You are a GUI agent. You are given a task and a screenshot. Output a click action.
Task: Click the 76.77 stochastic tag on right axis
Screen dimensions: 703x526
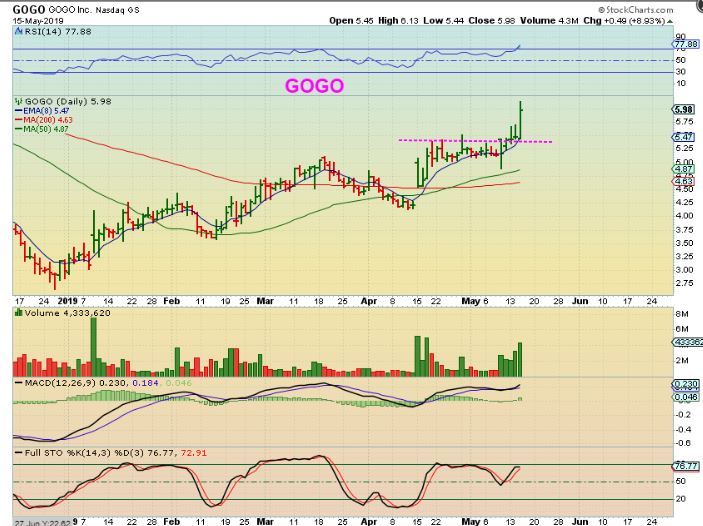tap(686, 466)
